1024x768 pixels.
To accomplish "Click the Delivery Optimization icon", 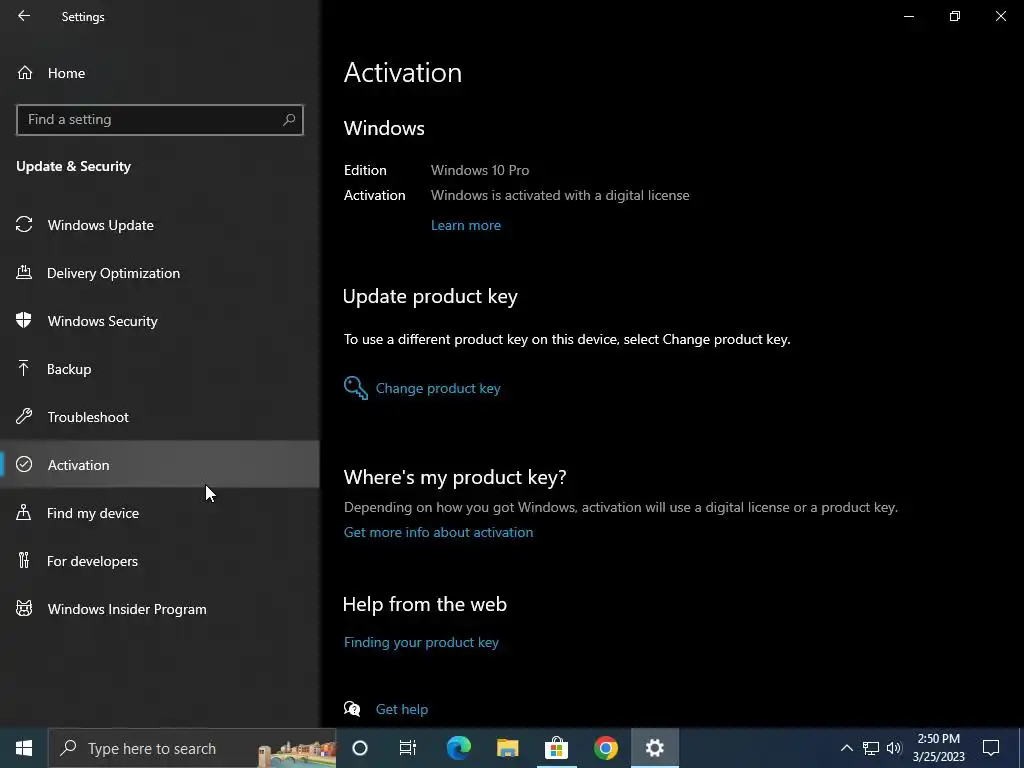I will (24, 272).
